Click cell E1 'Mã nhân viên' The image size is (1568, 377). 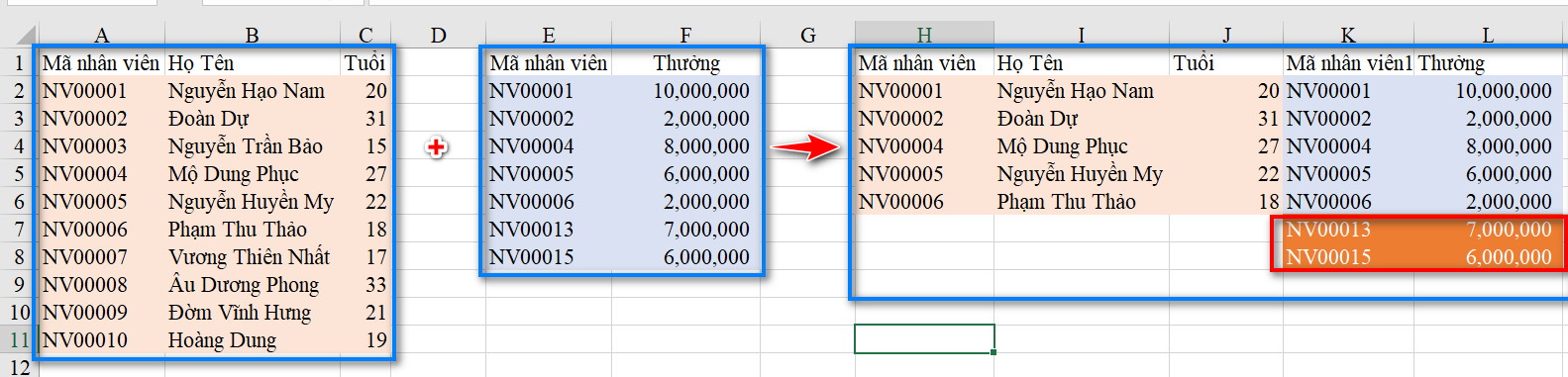(549, 63)
